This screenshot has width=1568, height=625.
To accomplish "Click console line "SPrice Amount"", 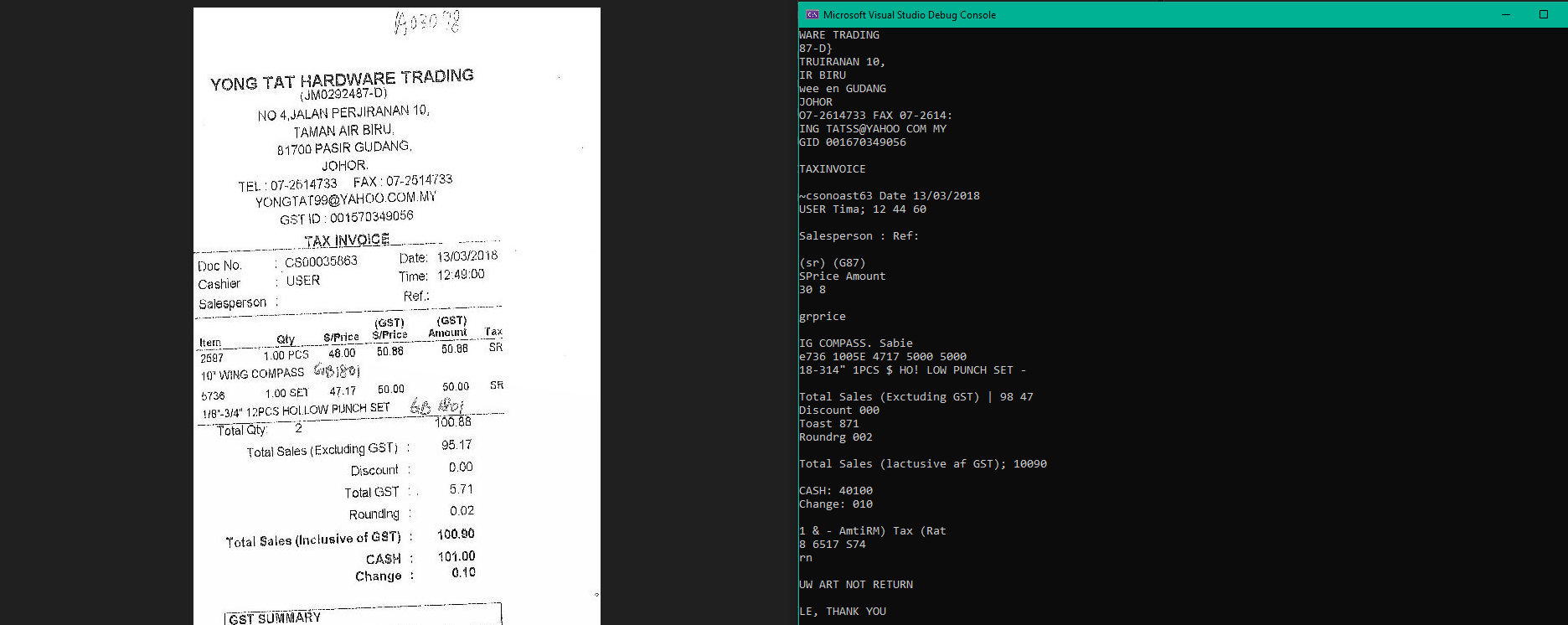I will pyautogui.click(x=843, y=276).
